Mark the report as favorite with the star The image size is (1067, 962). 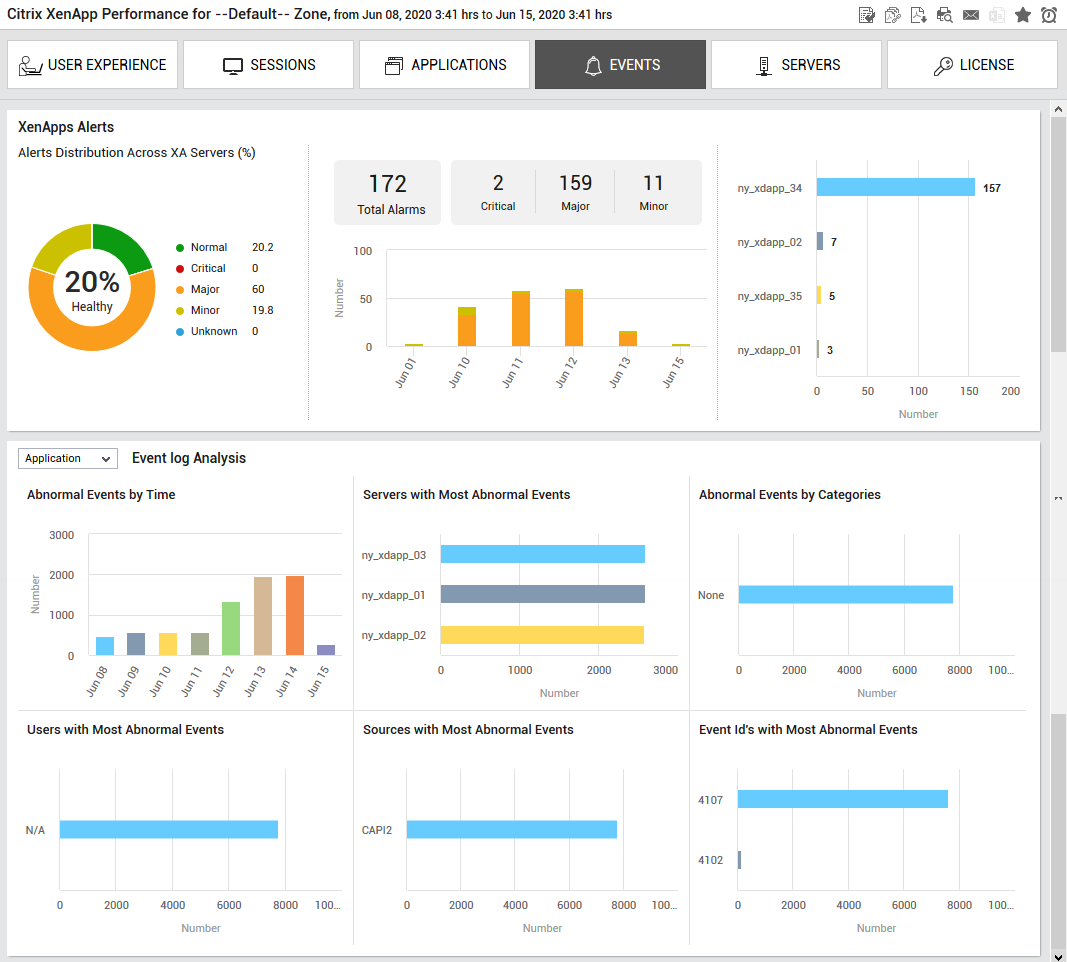pyautogui.click(x=1023, y=15)
